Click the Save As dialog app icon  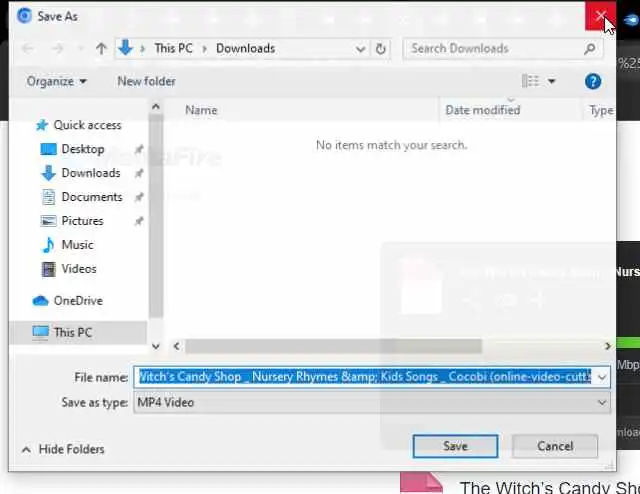click(x=24, y=16)
